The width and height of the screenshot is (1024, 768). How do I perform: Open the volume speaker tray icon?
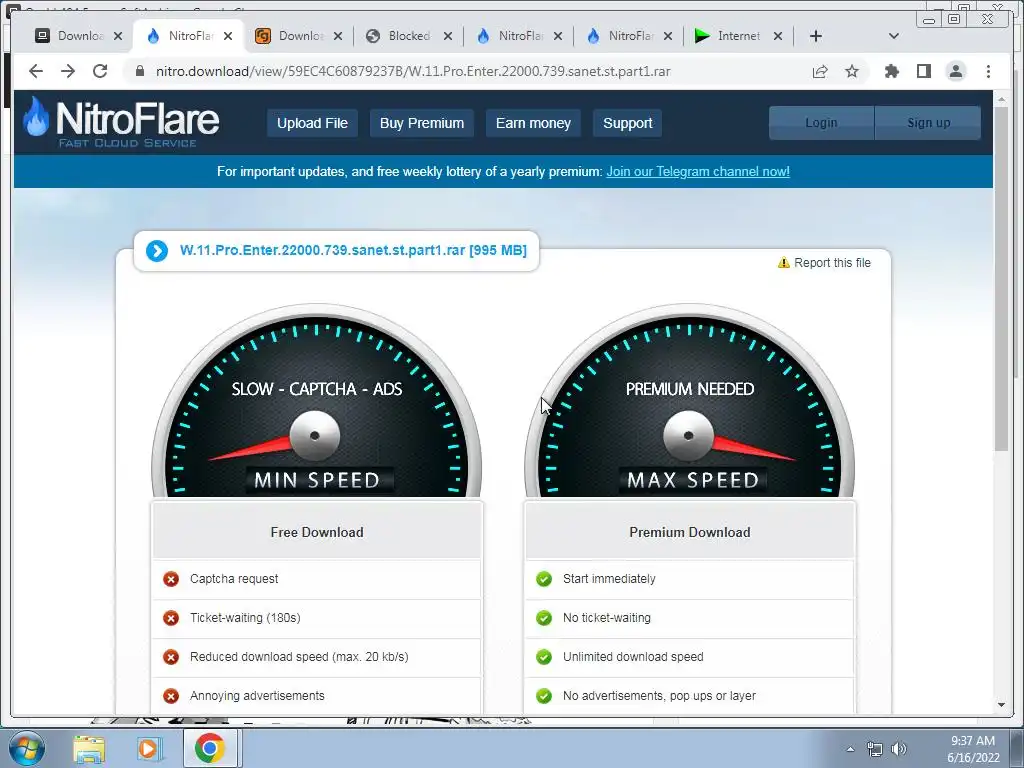pos(899,749)
